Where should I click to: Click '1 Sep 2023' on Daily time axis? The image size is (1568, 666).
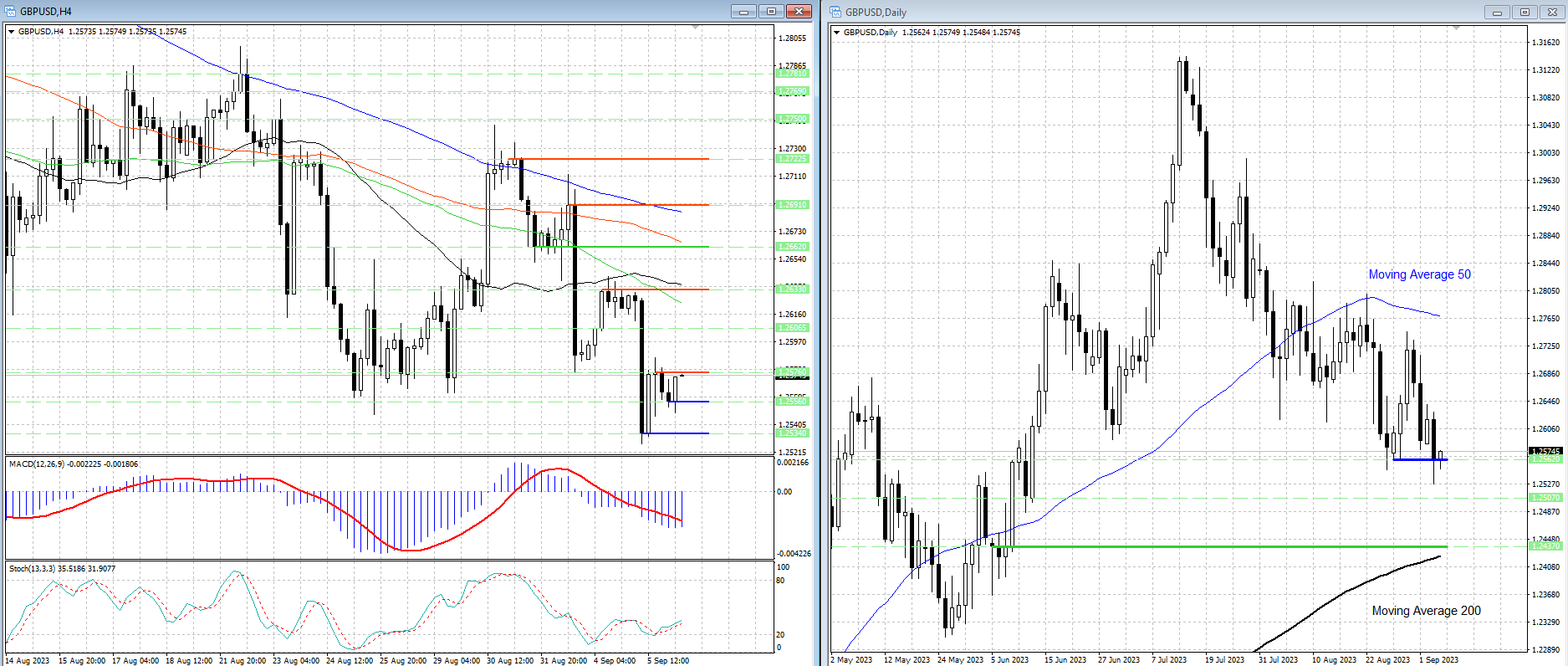[x=1438, y=659]
